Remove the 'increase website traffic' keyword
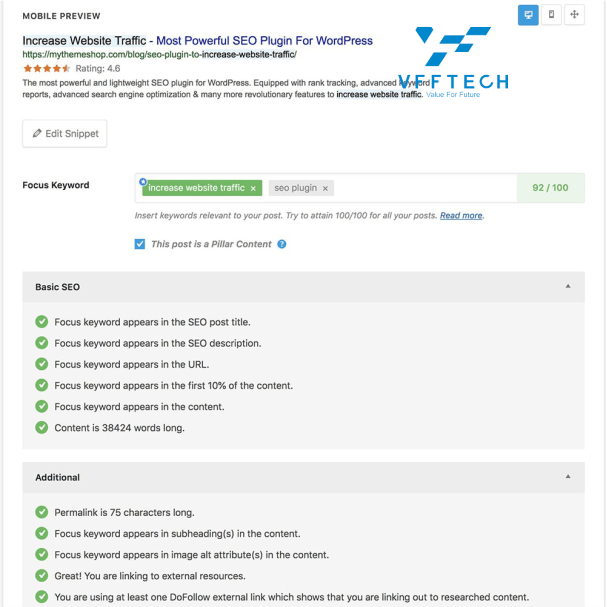The image size is (607, 607). click(x=253, y=189)
